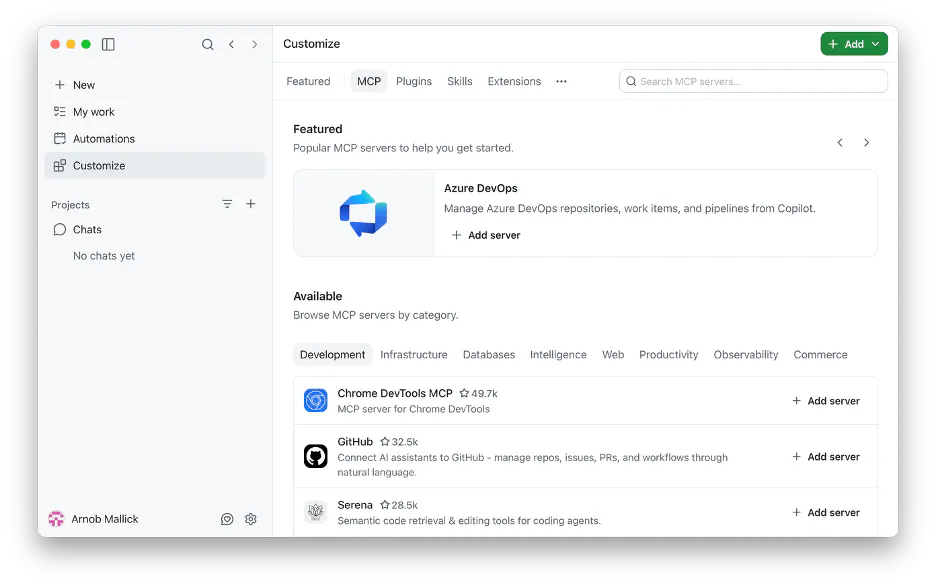The height and width of the screenshot is (588, 936).
Task: Open Automations in sidebar
Action: 155,138
